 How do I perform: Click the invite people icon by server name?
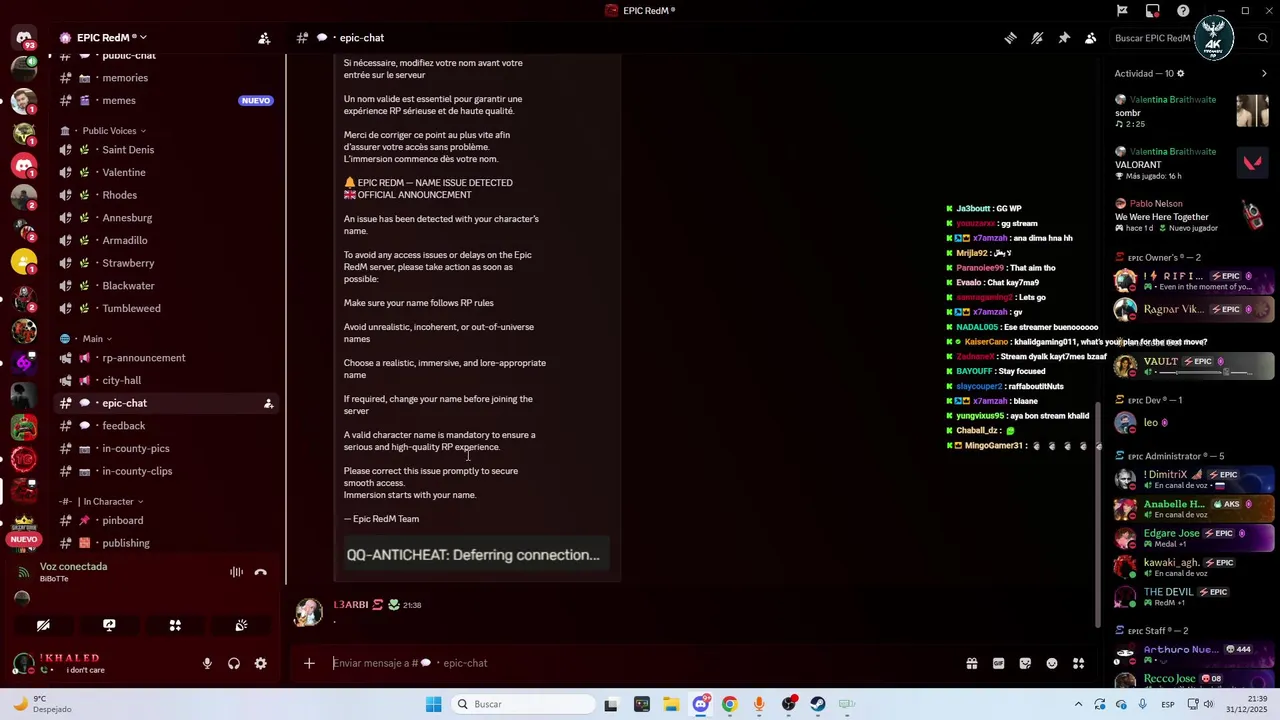coord(264,38)
